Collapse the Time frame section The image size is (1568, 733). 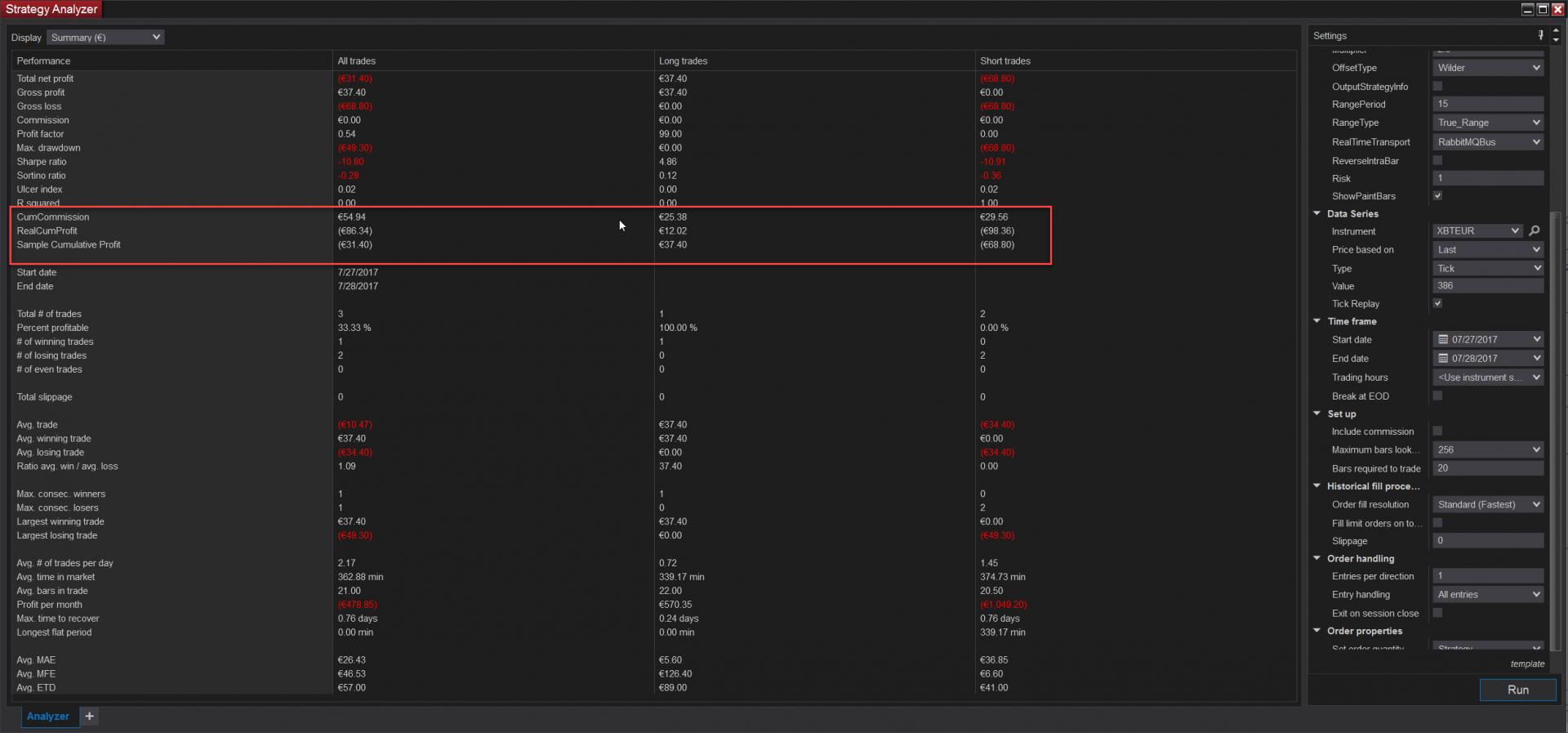coord(1317,321)
